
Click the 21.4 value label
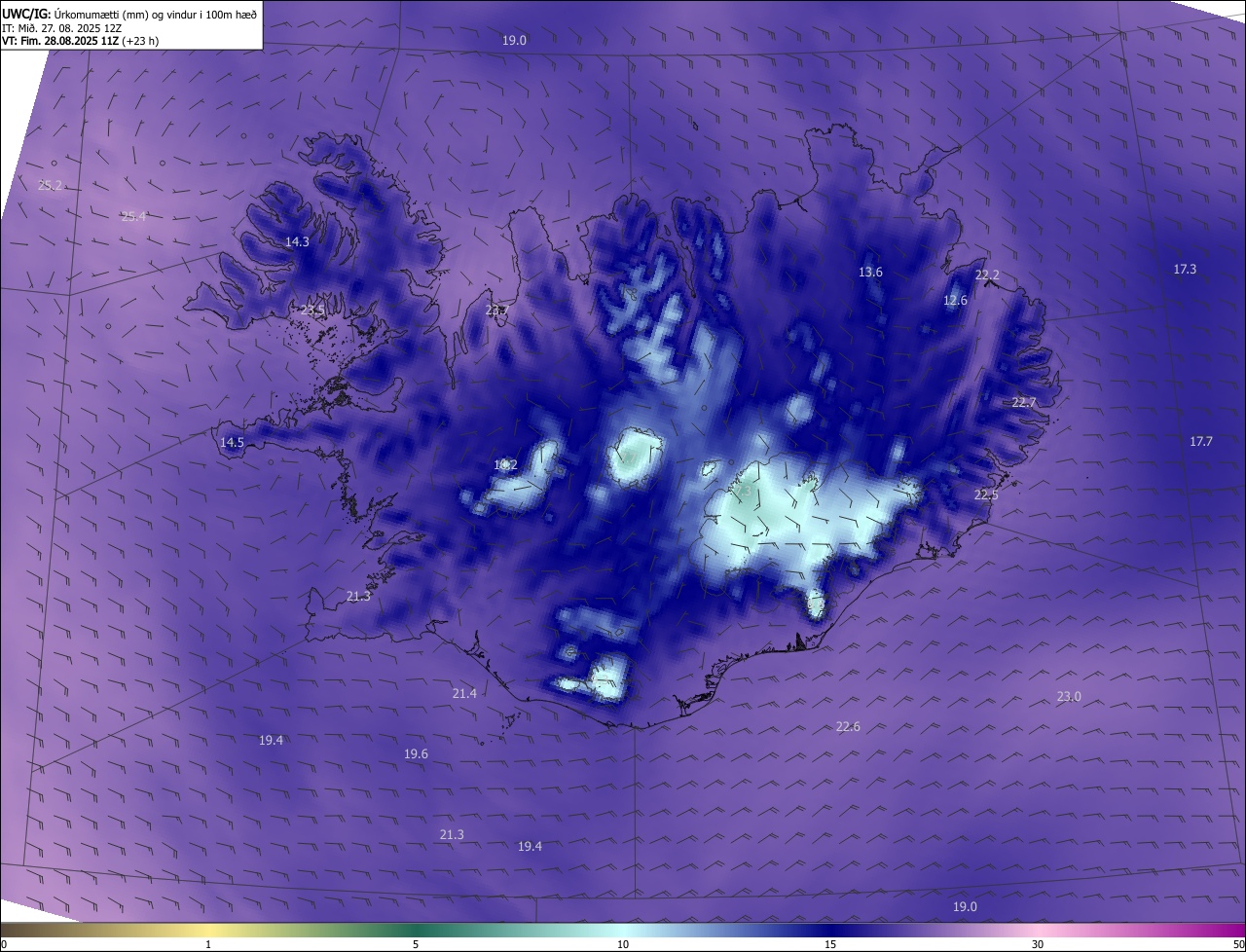coord(464,693)
